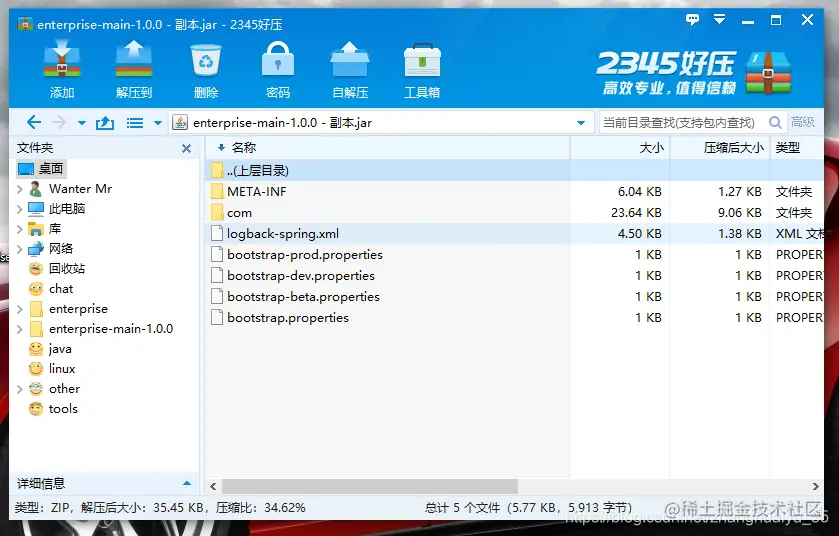Select Wanter Mr user folder
Screen dimensions: 839x536
tap(70, 189)
